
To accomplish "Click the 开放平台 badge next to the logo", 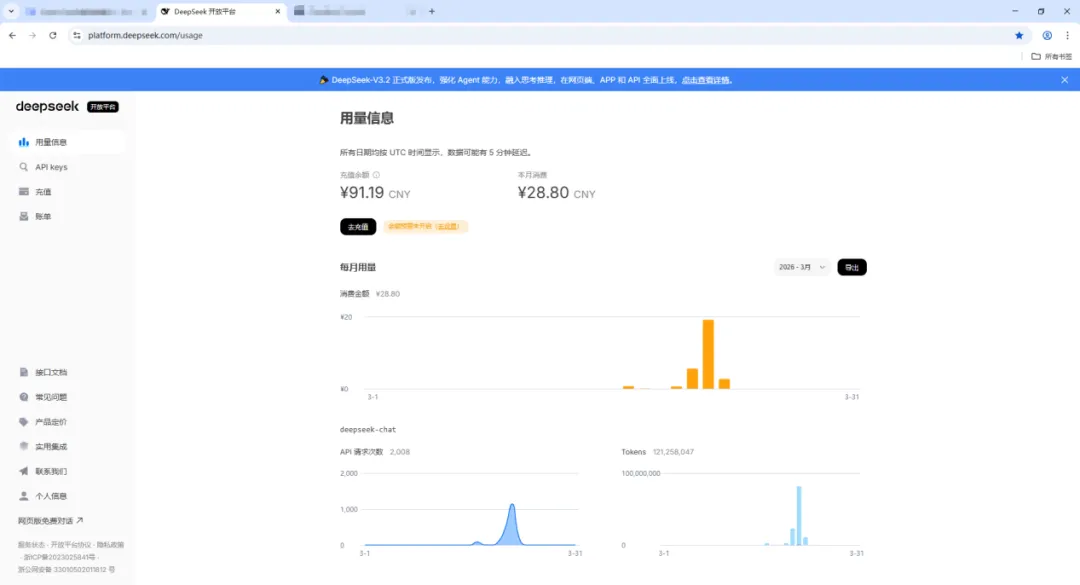I will pos(103,107).
